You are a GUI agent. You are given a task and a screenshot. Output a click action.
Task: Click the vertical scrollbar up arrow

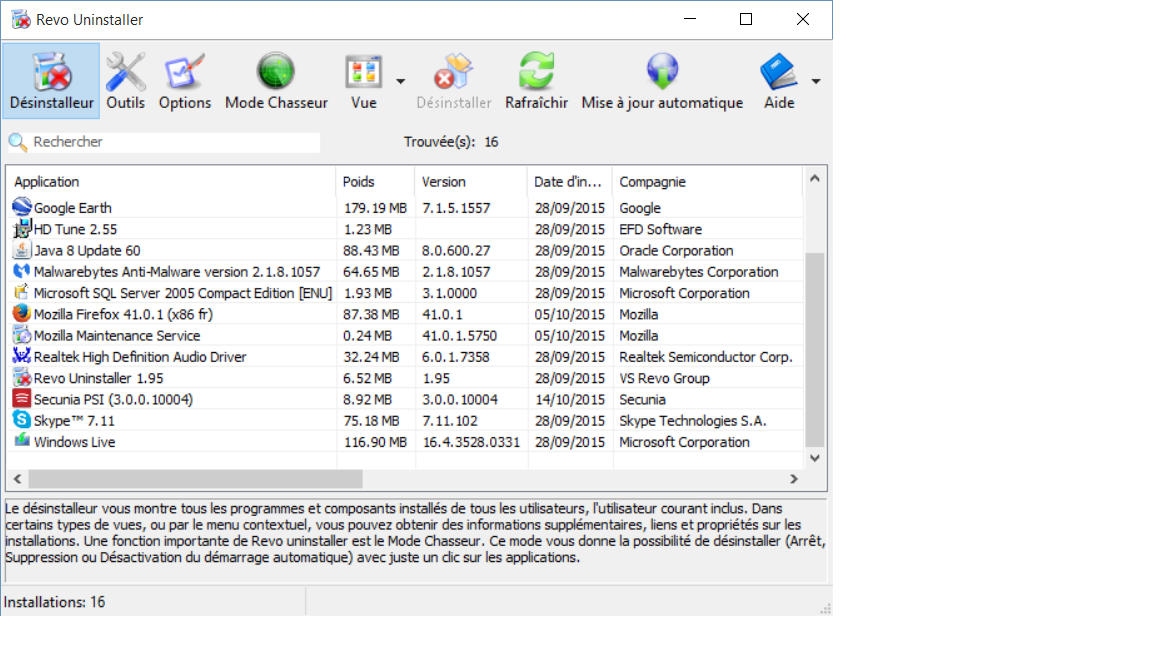814,179
